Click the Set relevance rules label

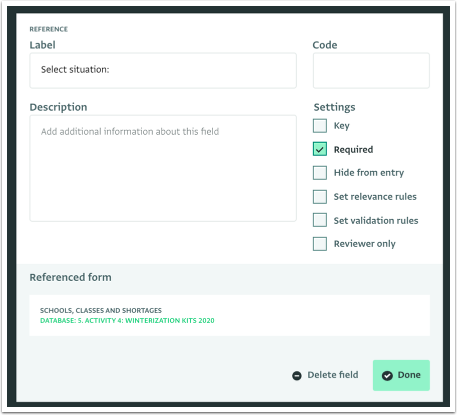click(375, 197)
